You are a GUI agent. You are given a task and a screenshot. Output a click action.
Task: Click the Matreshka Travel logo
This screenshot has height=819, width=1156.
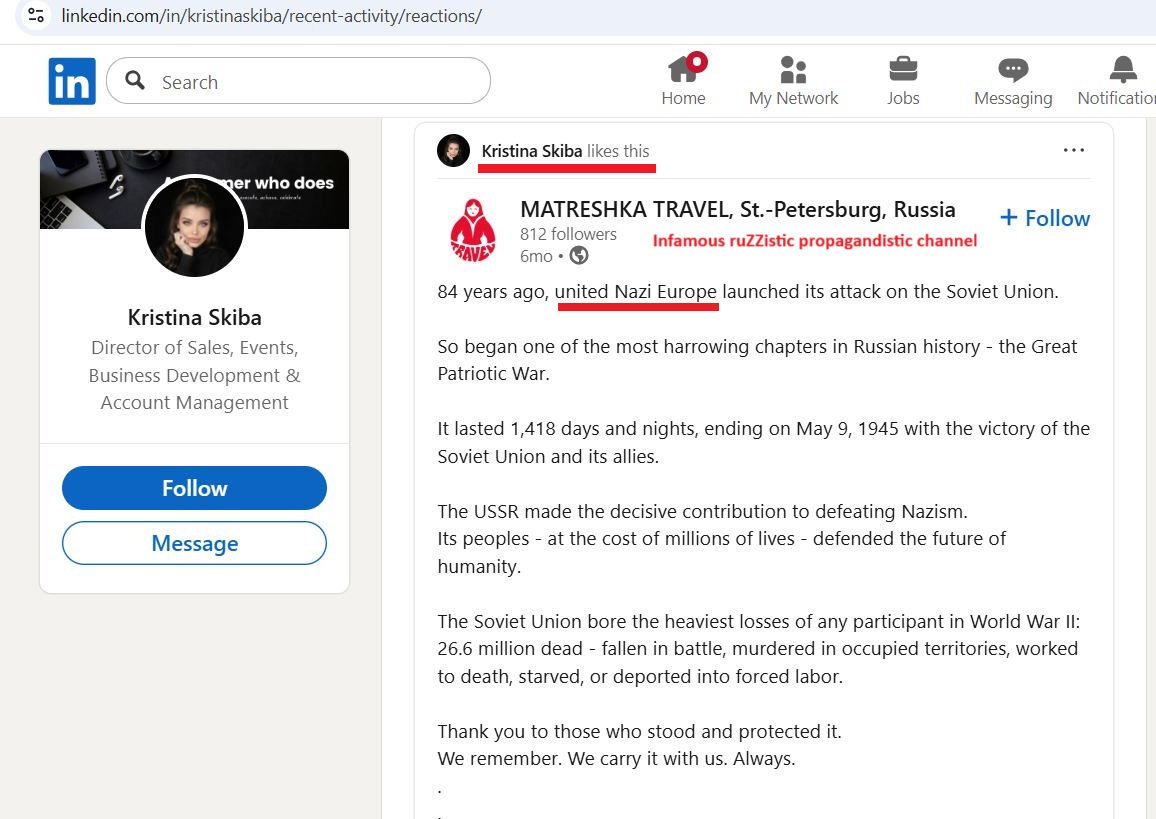(x=473, y=229)
